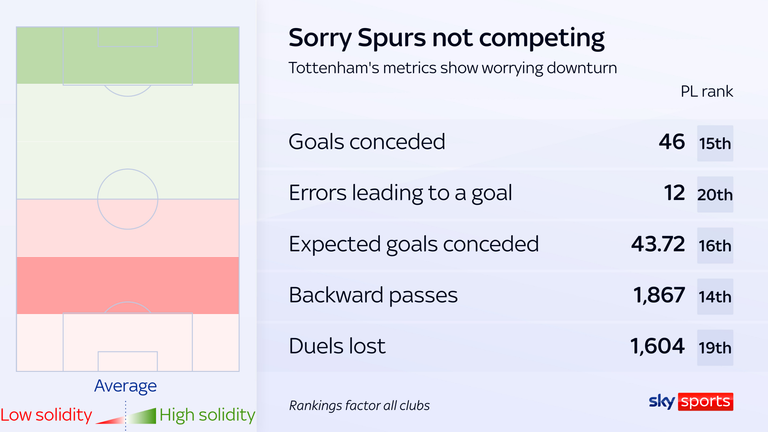
Task: Click the green high solidity wedge icon
Action: 144,414
